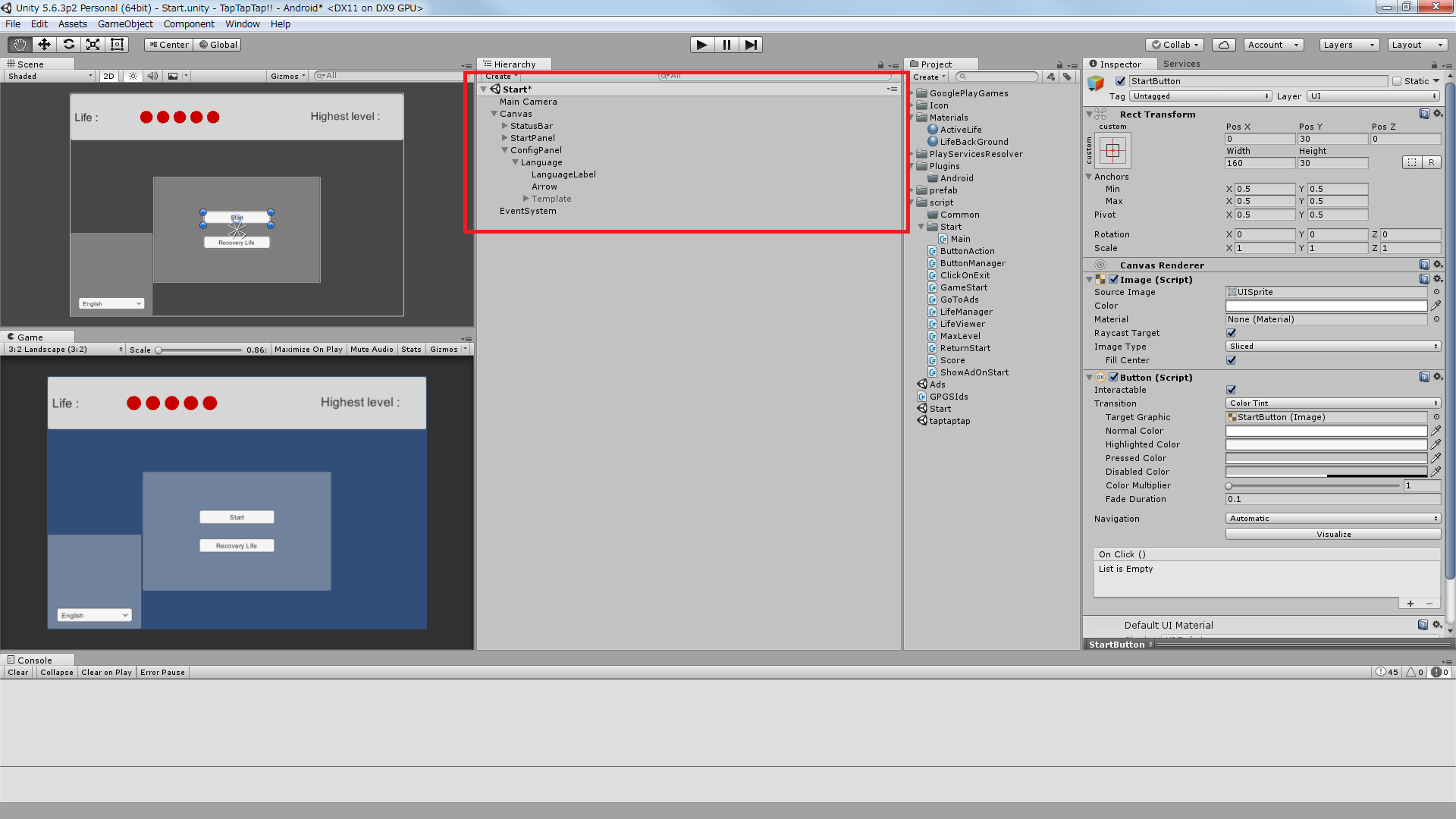Screen dimensions: 1456x819
Task: Click the Step frame button
Action: coord(751,45)
